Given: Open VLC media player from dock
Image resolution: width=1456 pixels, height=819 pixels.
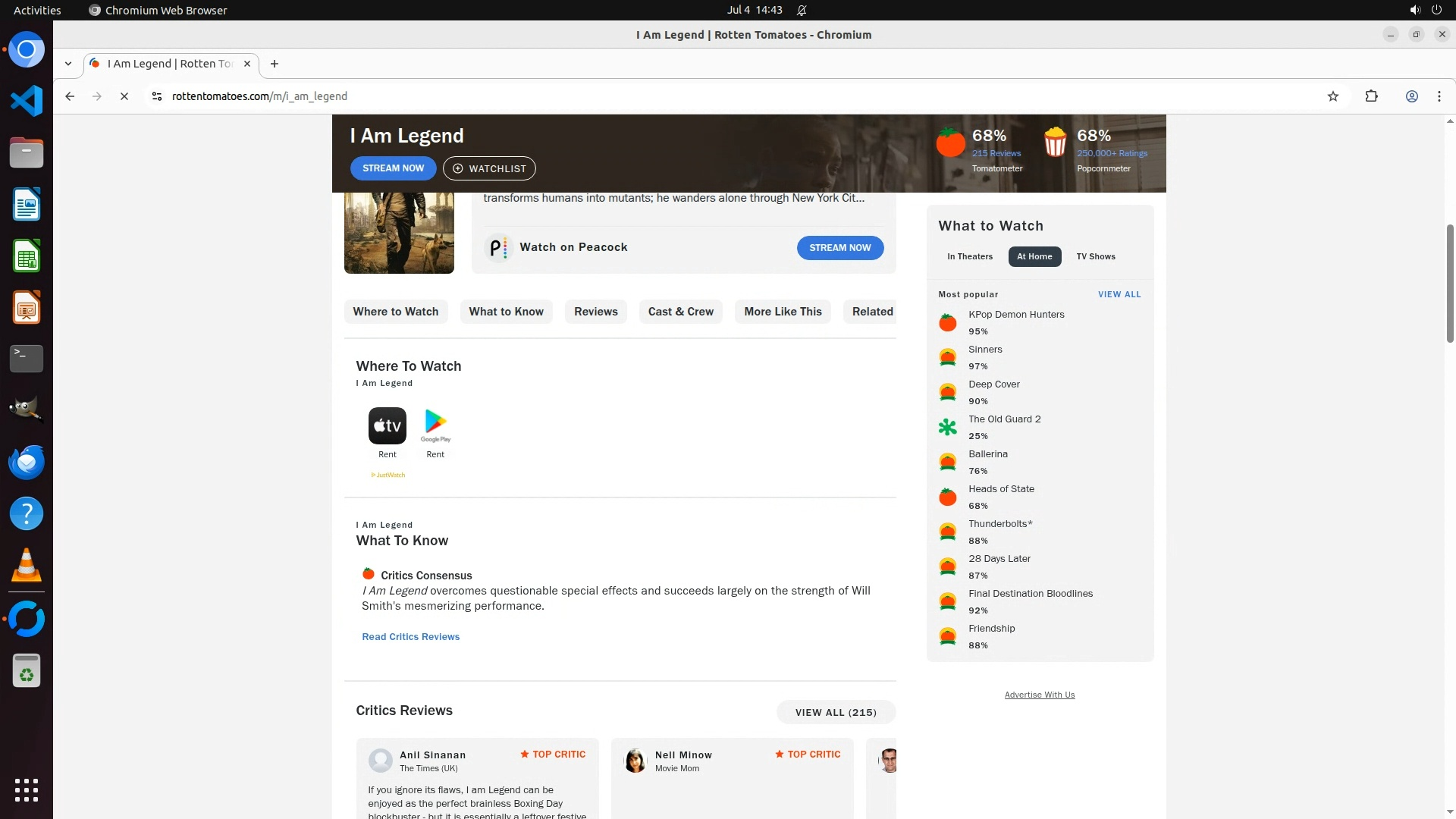Looking at the screenshot, I should [x=27, y=565].
